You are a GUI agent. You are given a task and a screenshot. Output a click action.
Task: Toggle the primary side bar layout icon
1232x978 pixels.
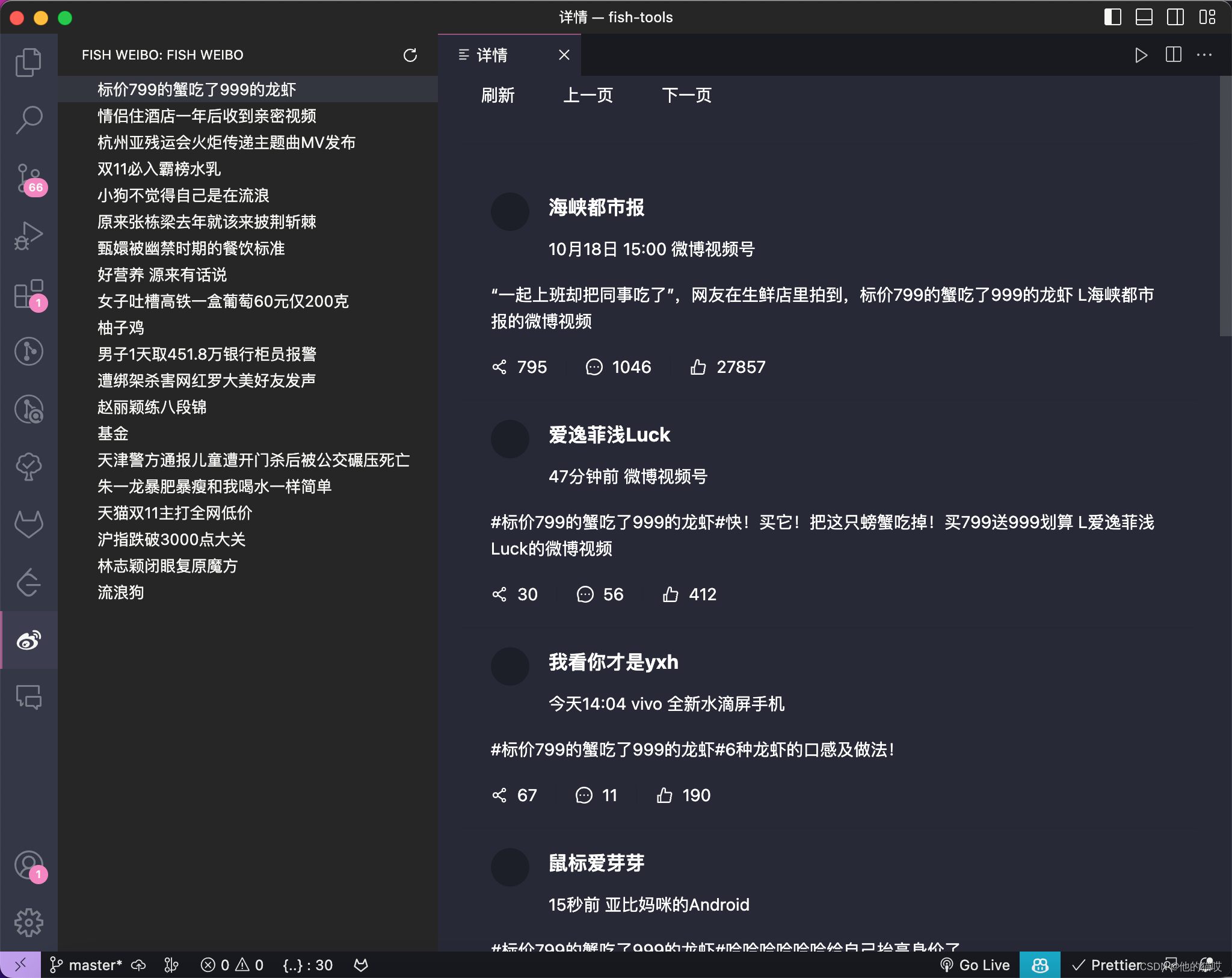(x=1113, y=17)
